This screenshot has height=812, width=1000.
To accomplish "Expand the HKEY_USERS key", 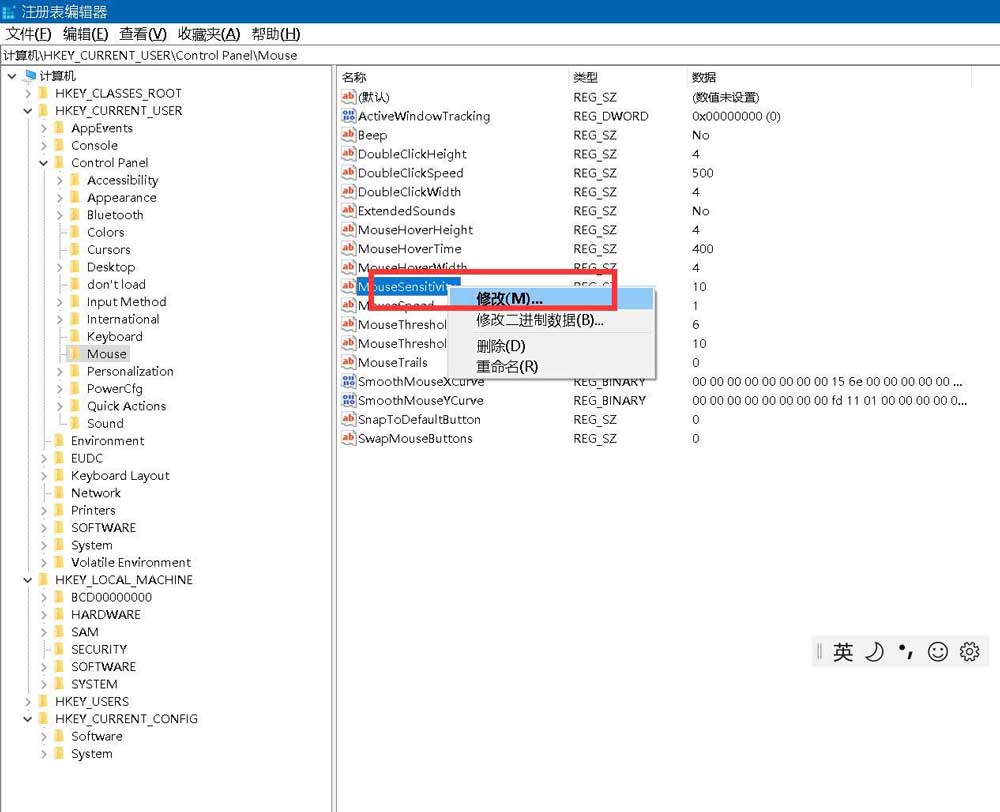I will (28, 702).
